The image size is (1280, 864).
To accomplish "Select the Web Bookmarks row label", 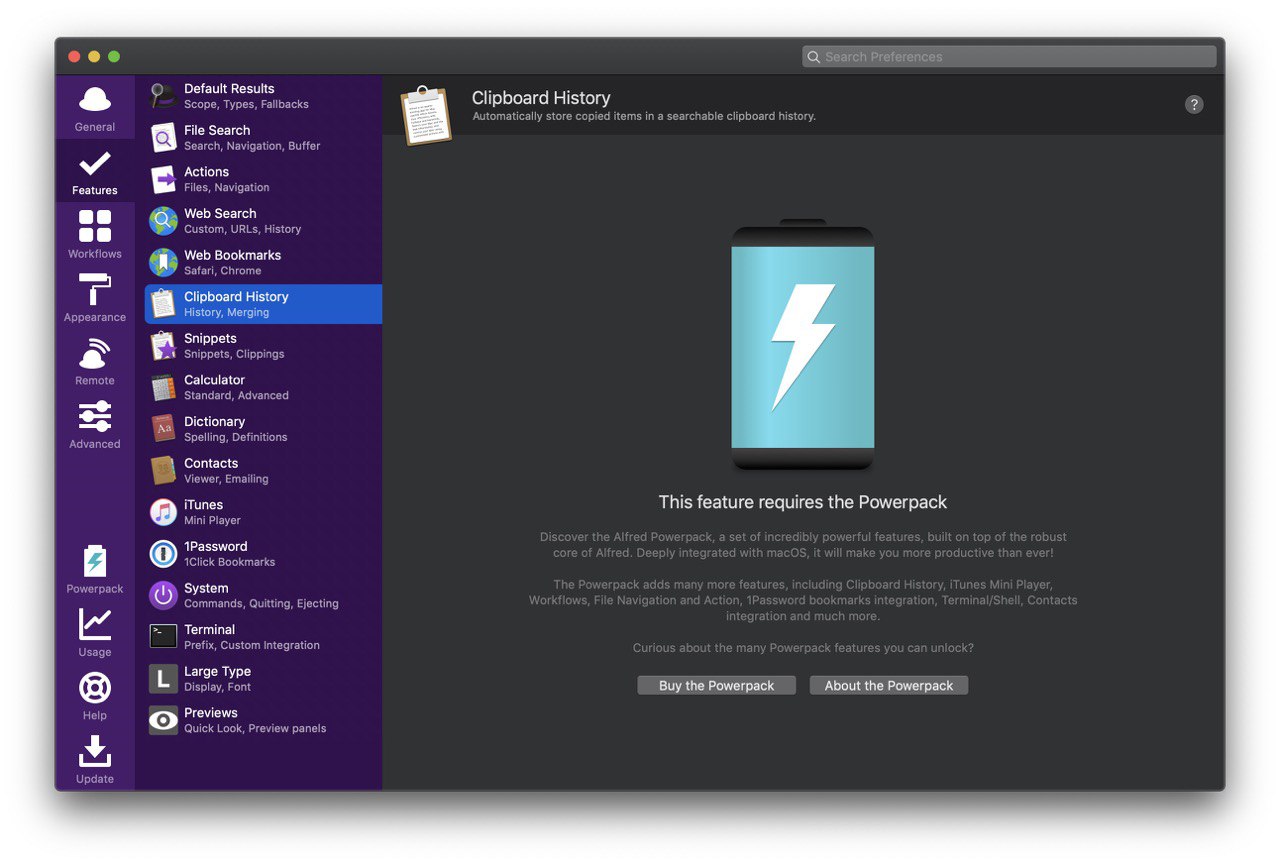I will [233, 255].
